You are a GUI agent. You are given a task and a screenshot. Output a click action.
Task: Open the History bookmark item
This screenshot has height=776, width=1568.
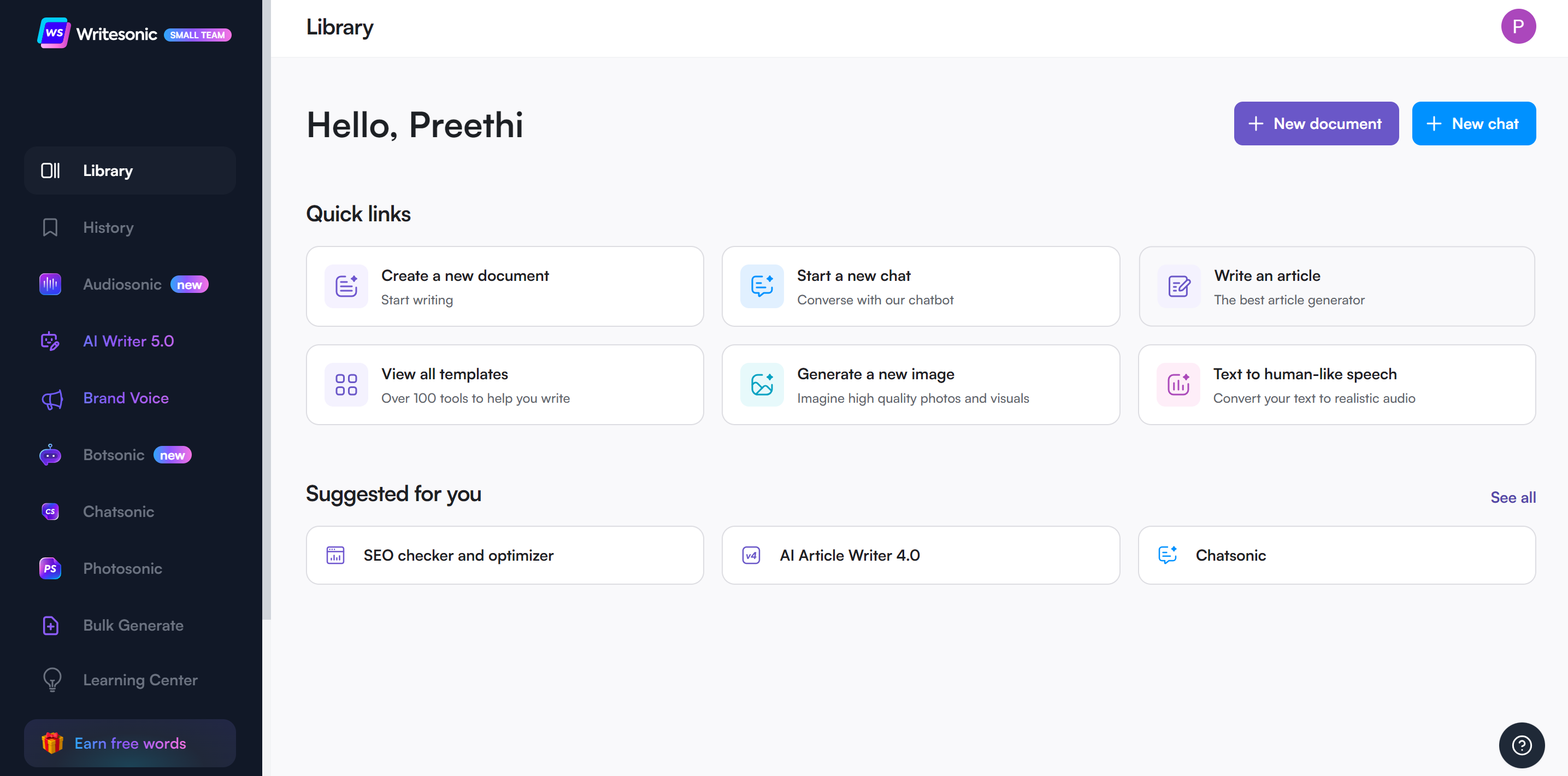pyautogui.click(x=108, y=228)
